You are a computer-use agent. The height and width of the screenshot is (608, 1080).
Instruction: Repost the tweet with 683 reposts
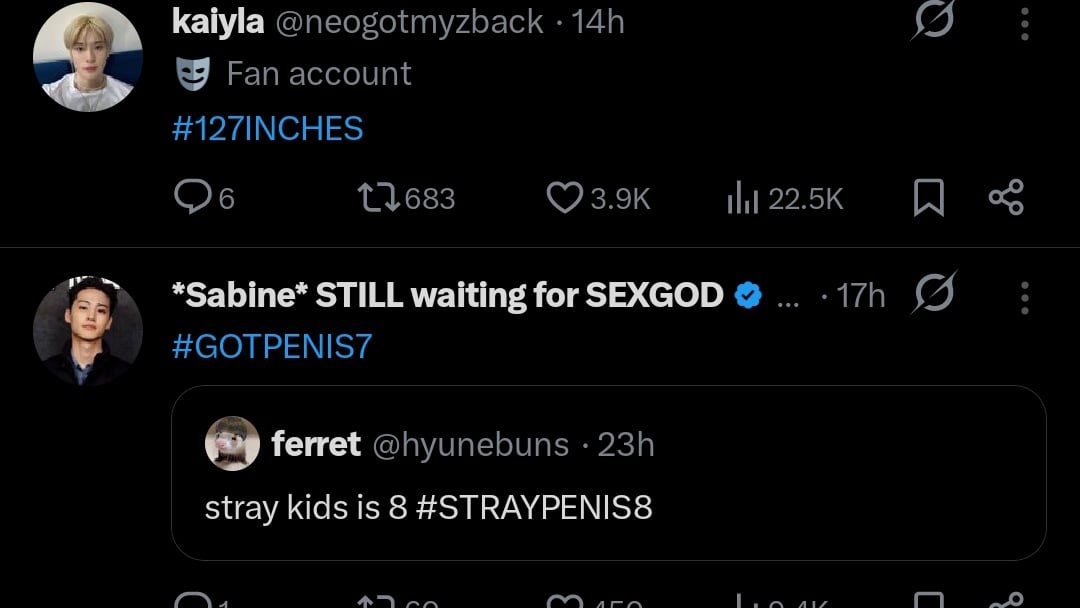[380, 198]
